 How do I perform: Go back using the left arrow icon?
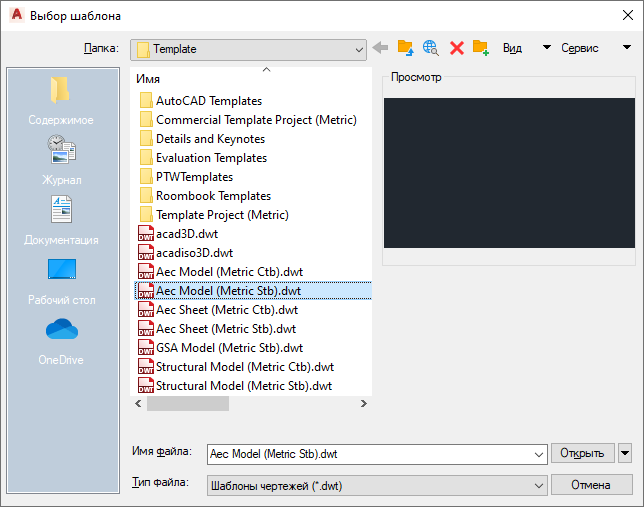380,48
